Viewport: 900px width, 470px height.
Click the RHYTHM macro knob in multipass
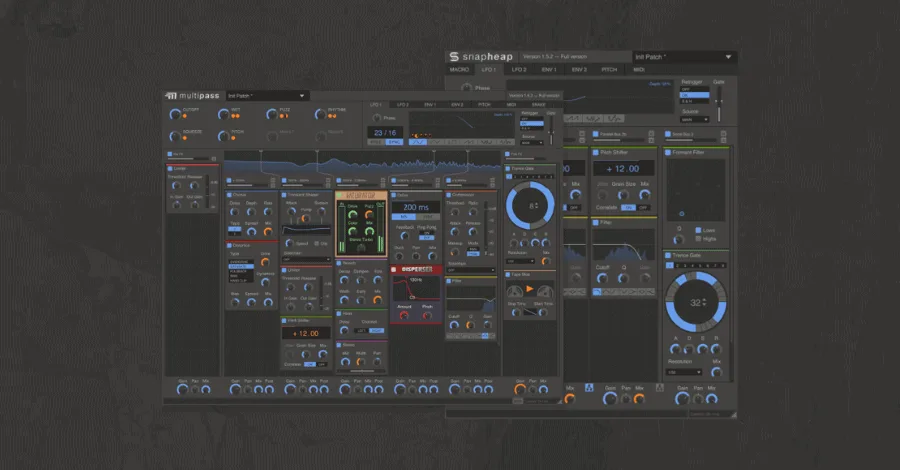(x=320, y=114)
